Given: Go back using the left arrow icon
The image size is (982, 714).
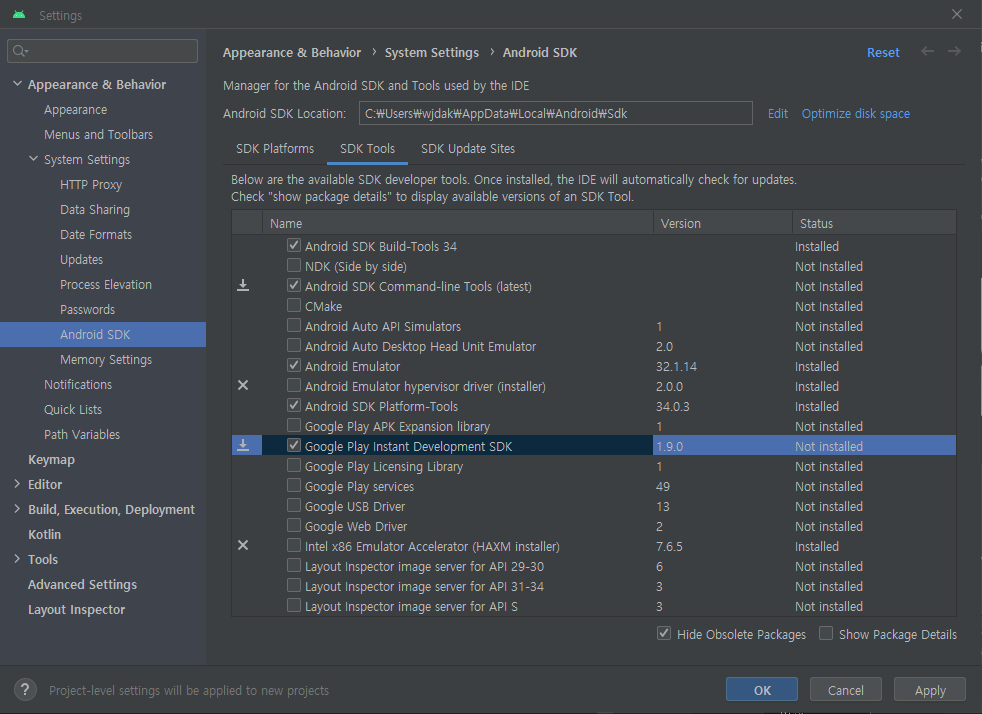Looking at the screenshot, I should (928, 51).
